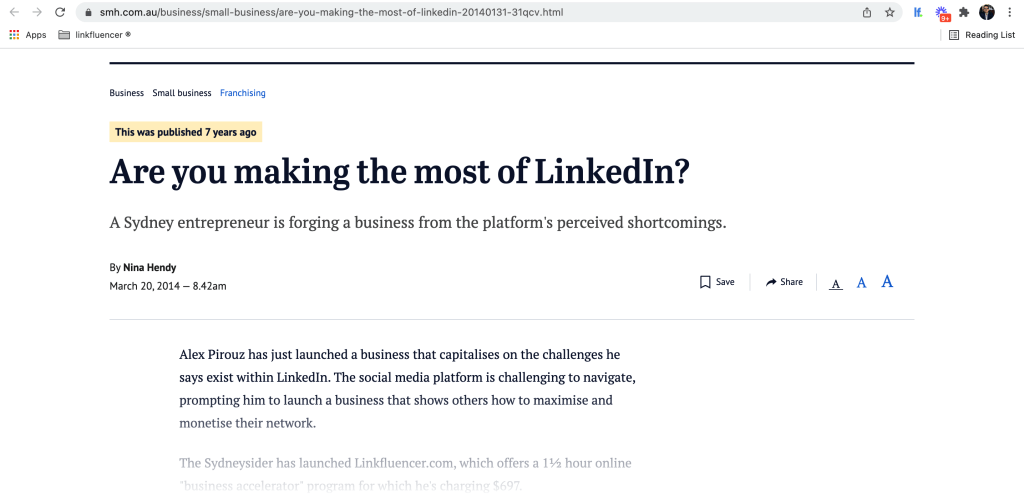Open the linkfluencer bookmark folder
Image resolution: width=1024 pixels, height=500 pixels.
point(95,35)
